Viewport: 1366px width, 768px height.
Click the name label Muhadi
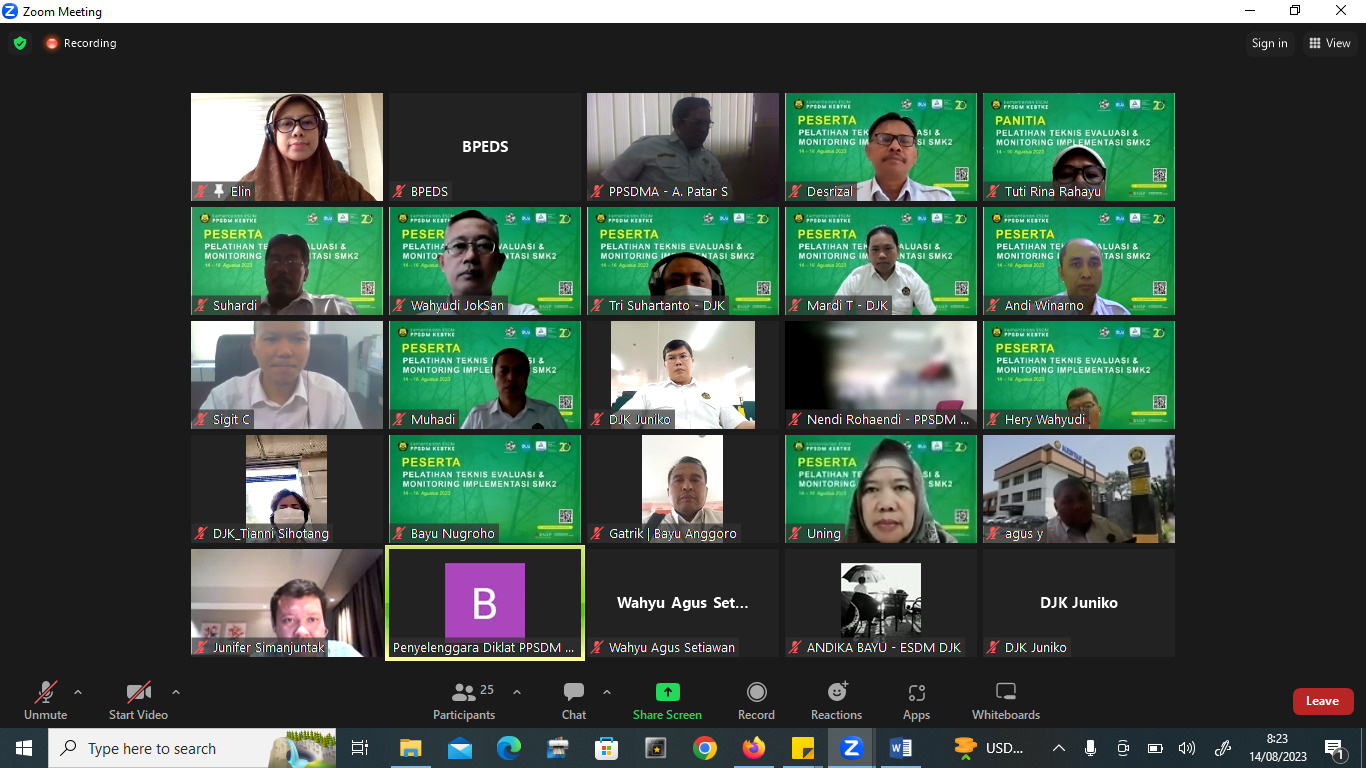433,420
